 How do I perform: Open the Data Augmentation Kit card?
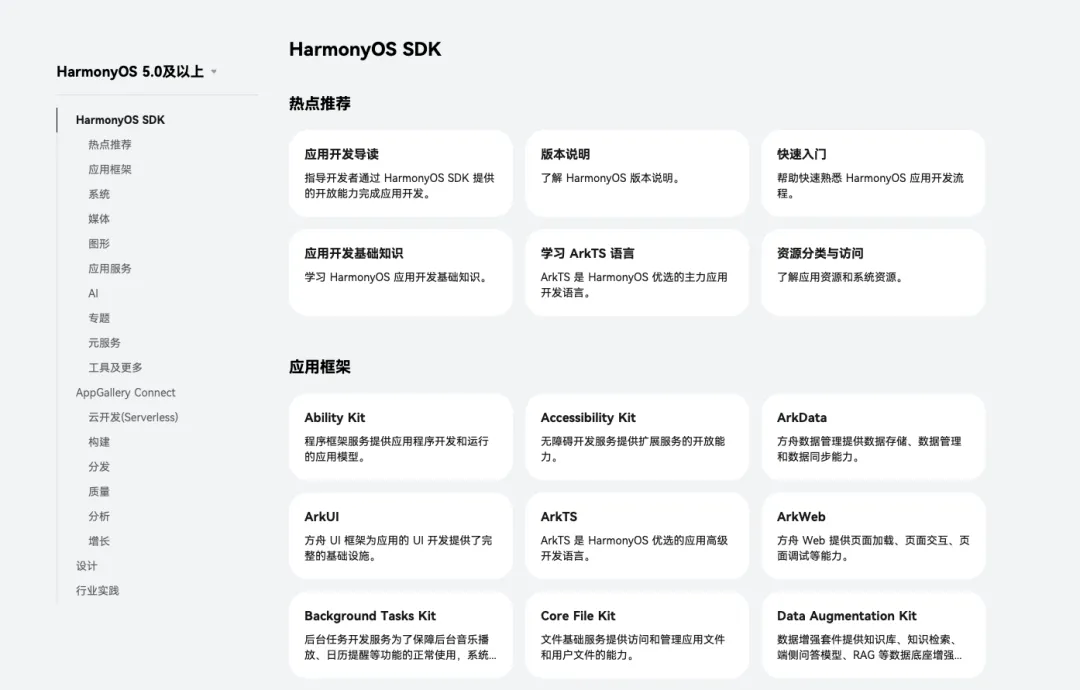873,635
